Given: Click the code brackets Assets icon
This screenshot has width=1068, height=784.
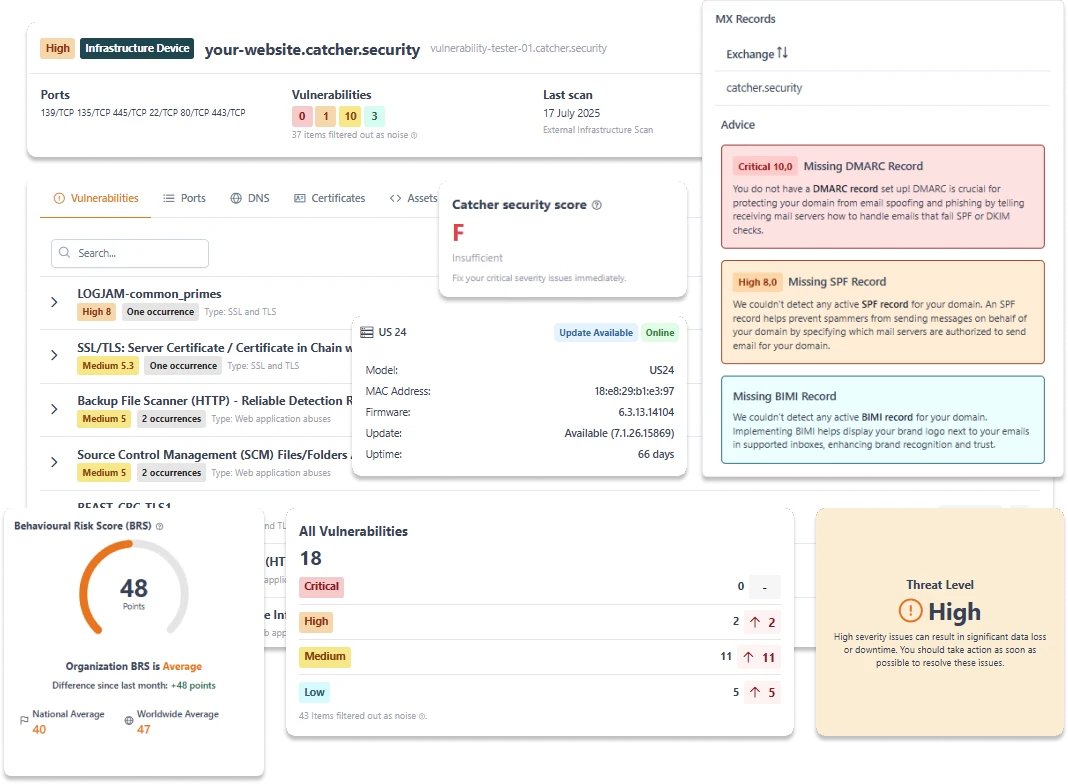Looking at the screenshot, I should pyautogui.click(x=397, y=198).
